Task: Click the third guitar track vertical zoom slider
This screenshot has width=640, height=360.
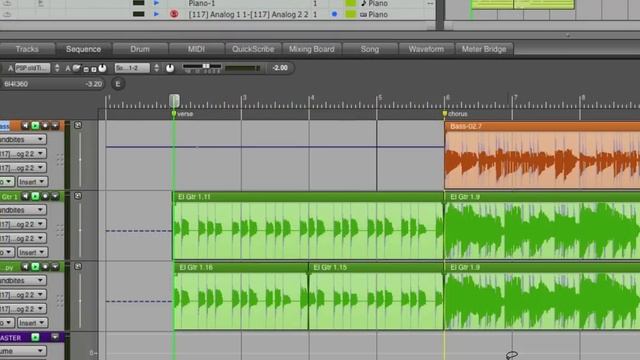Action: pyautogui.click(x=80, y=301)
